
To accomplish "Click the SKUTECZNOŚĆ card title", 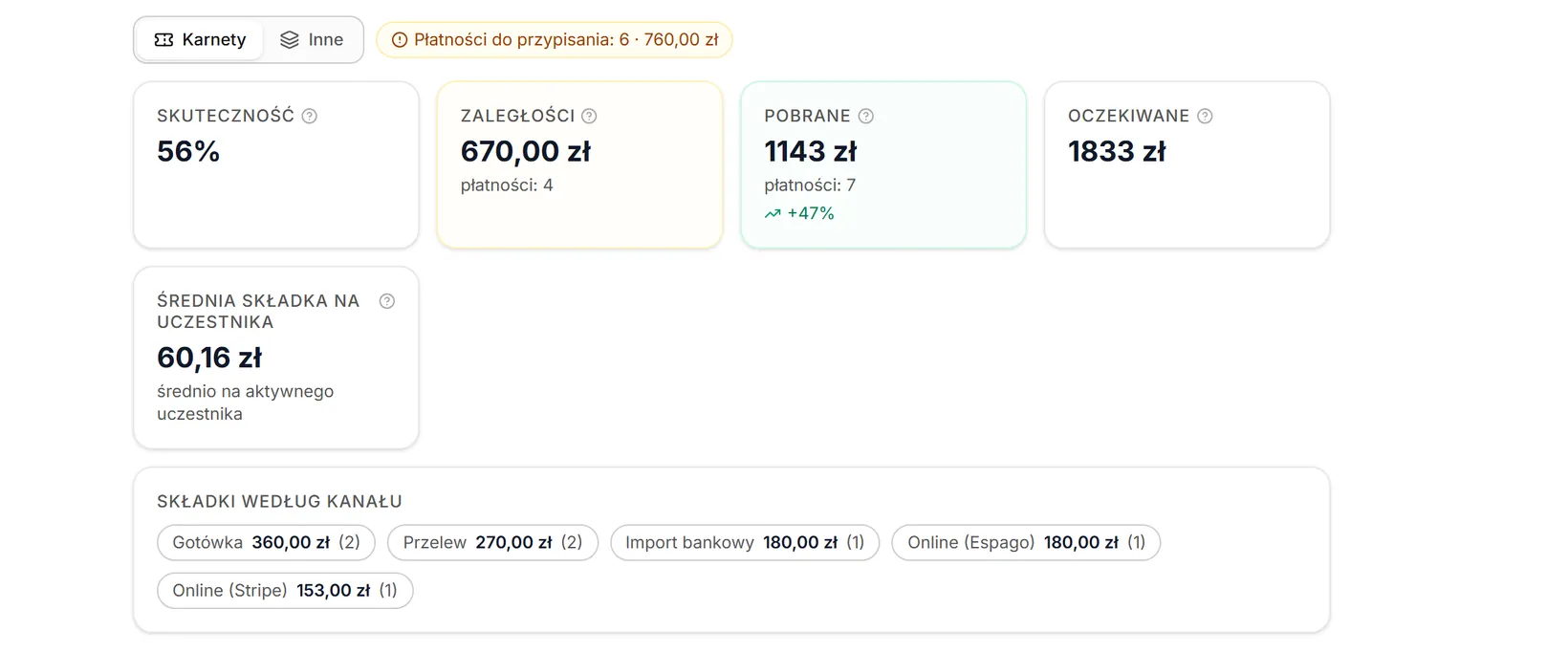I will (x=226, y=116).
